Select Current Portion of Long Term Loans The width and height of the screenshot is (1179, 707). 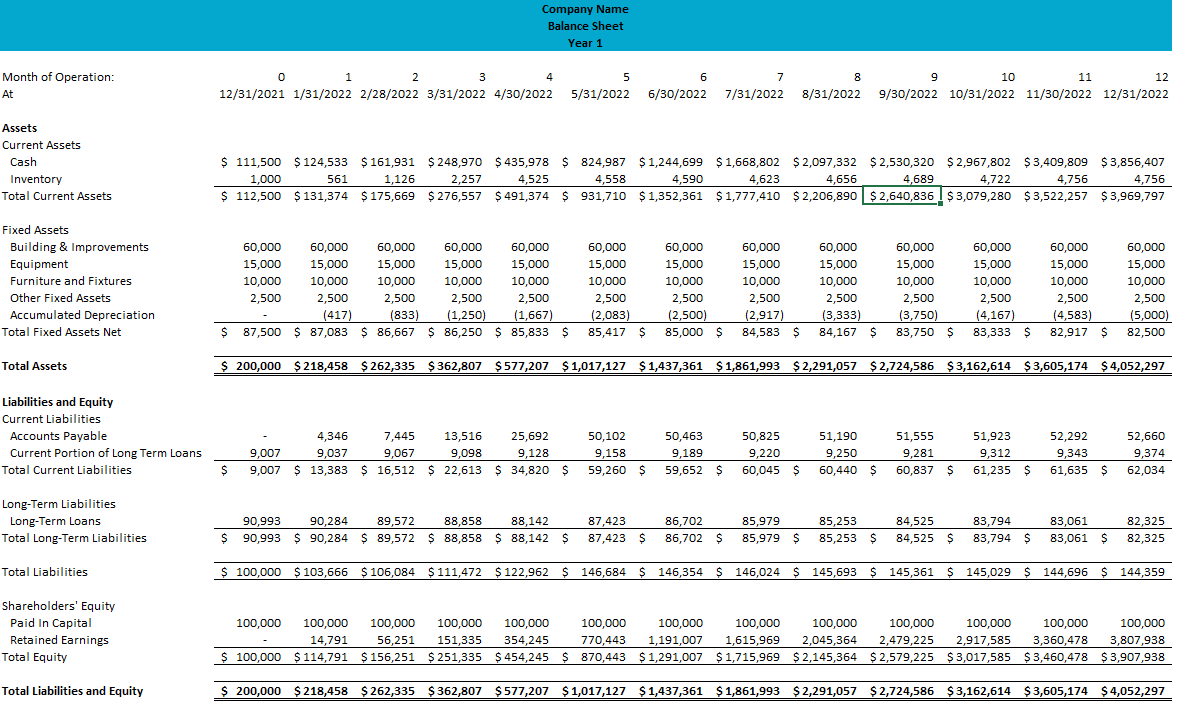point(106,453)
